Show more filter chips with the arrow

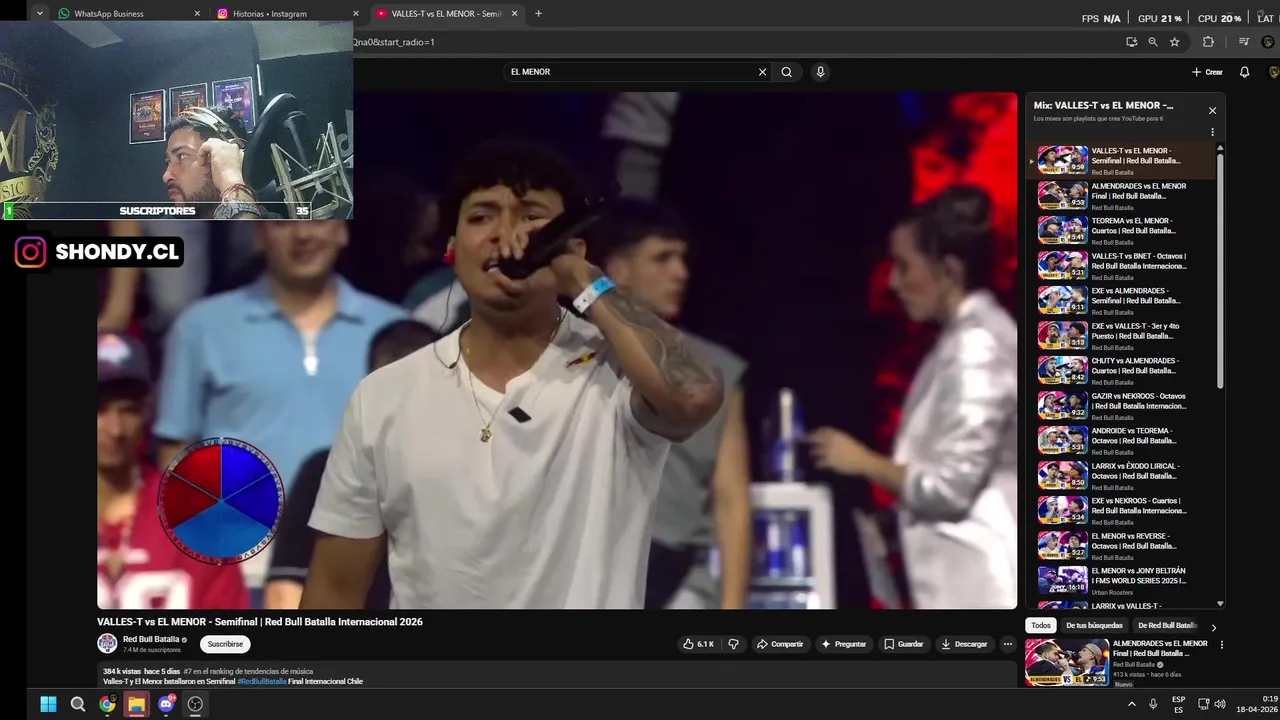1214,627
